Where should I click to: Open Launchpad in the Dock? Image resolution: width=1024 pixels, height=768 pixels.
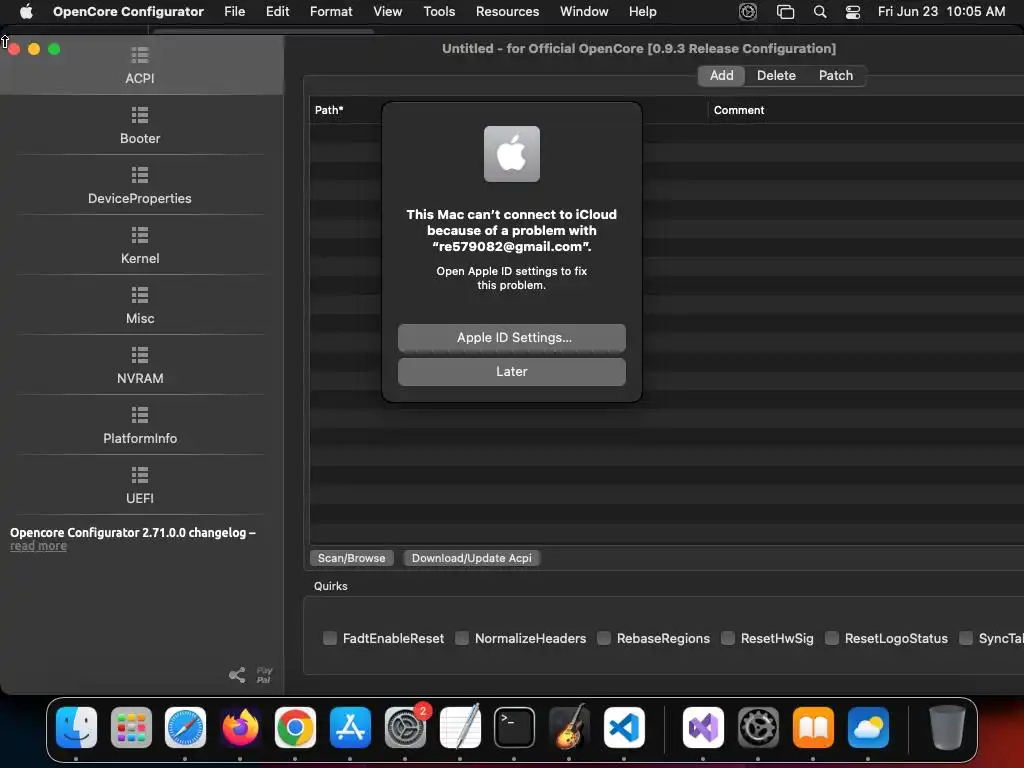click(131, 728)
